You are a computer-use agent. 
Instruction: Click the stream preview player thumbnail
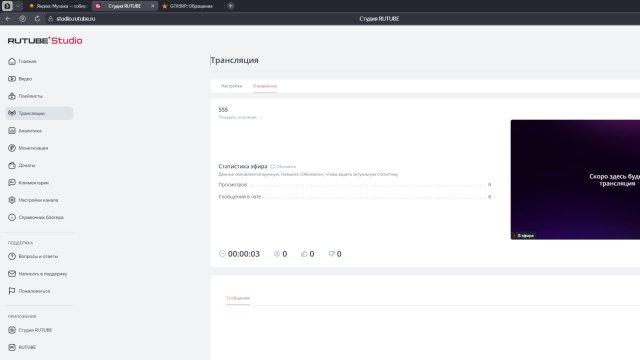pos(575,180)
